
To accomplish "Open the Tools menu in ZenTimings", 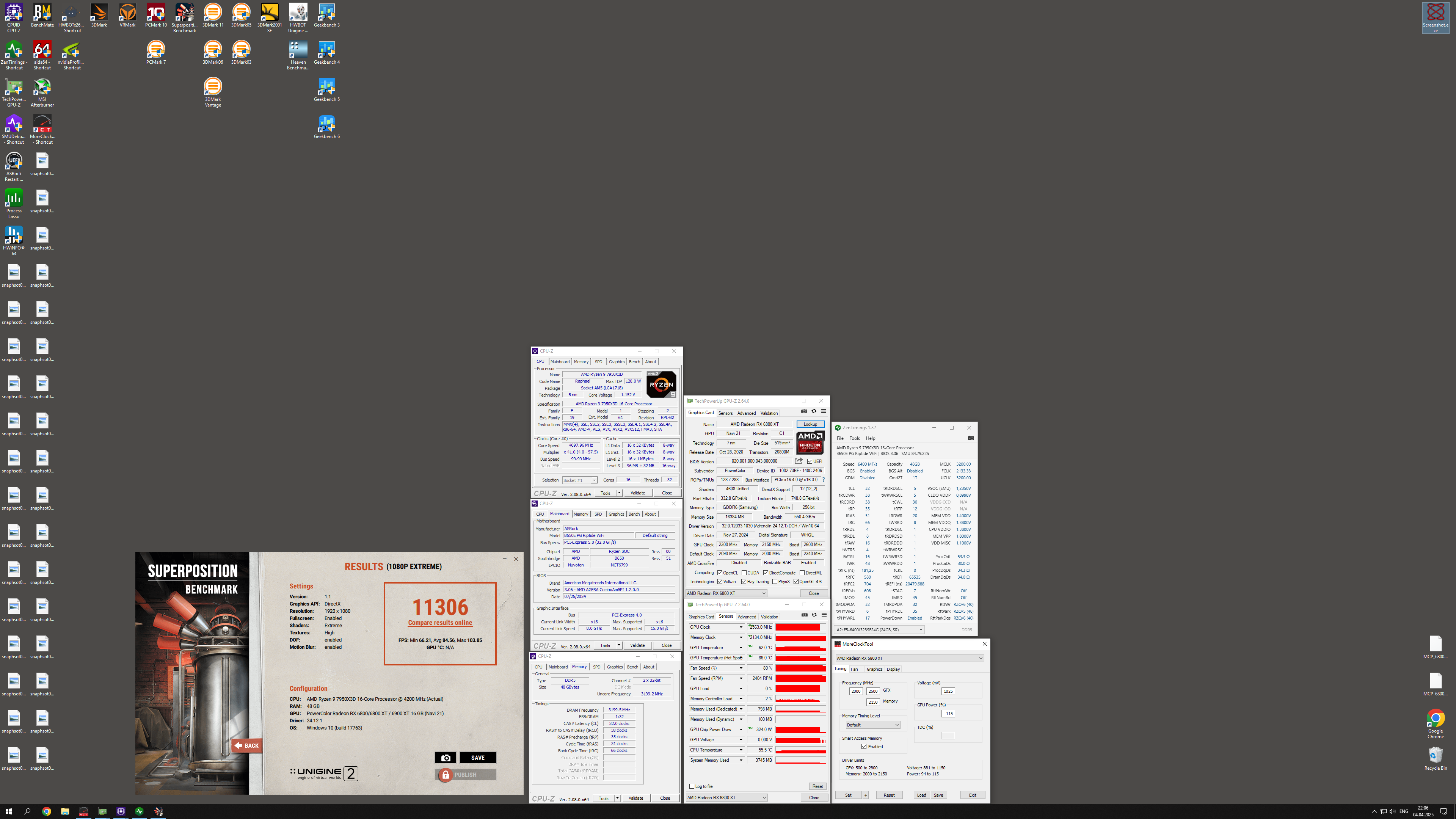I will point(855,438).
